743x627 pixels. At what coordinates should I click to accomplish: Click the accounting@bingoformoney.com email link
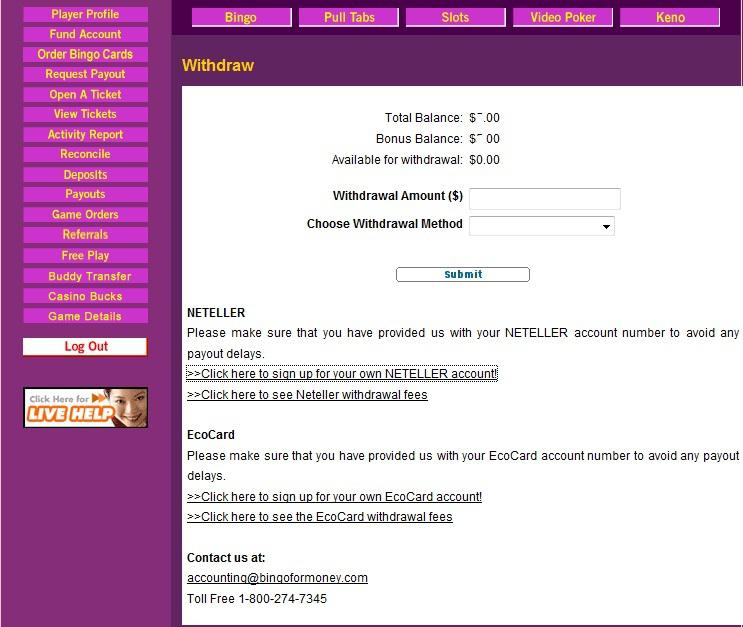(x=277, y=578)
